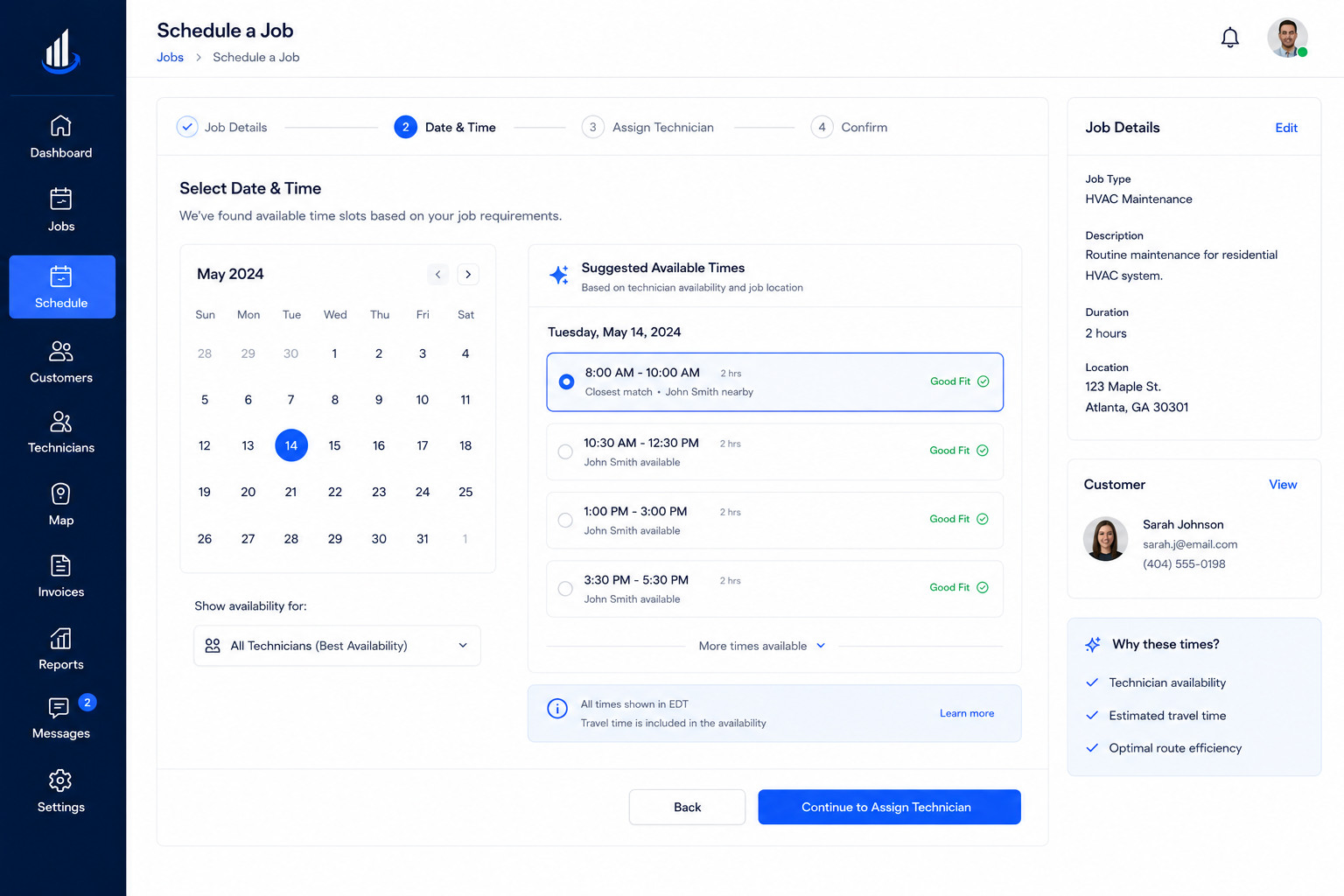
Task: Click the checkmark icon on Job Details step
Action: 187,127
